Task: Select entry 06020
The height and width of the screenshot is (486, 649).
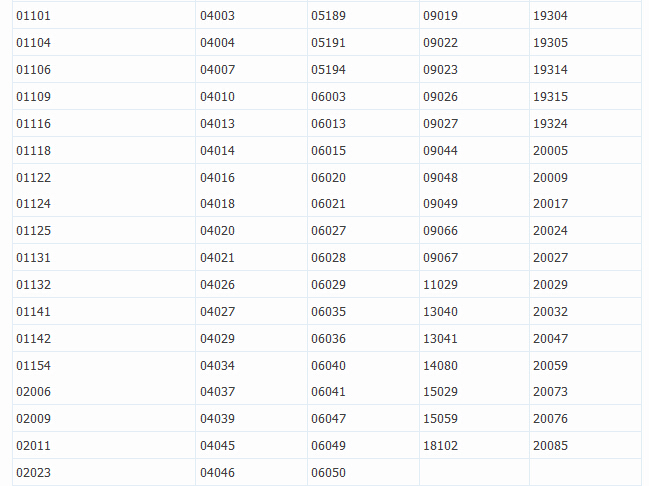Action: pyautogui.click(x=328, y=177)
